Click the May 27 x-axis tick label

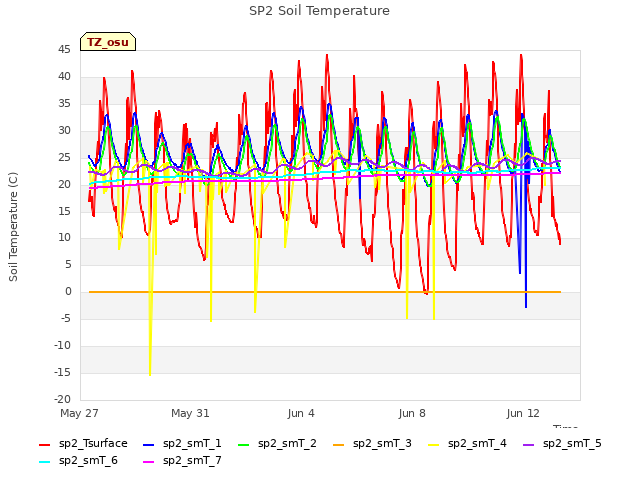tap(79, 413)
